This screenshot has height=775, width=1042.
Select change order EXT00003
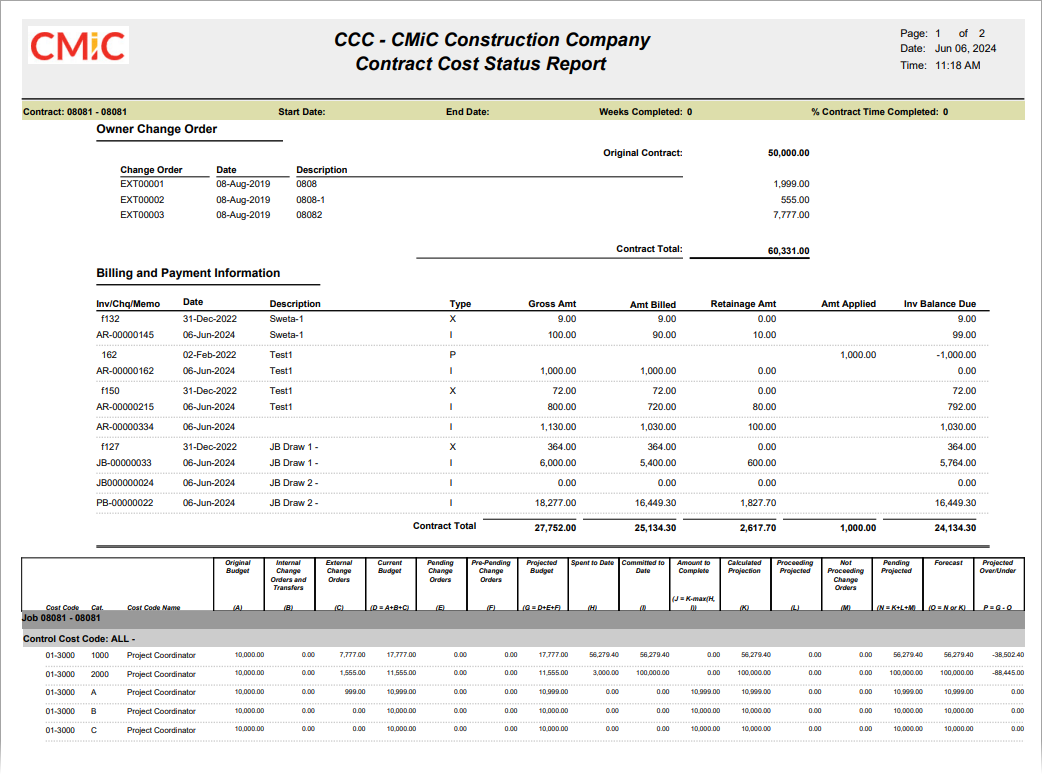click(142, 215)
